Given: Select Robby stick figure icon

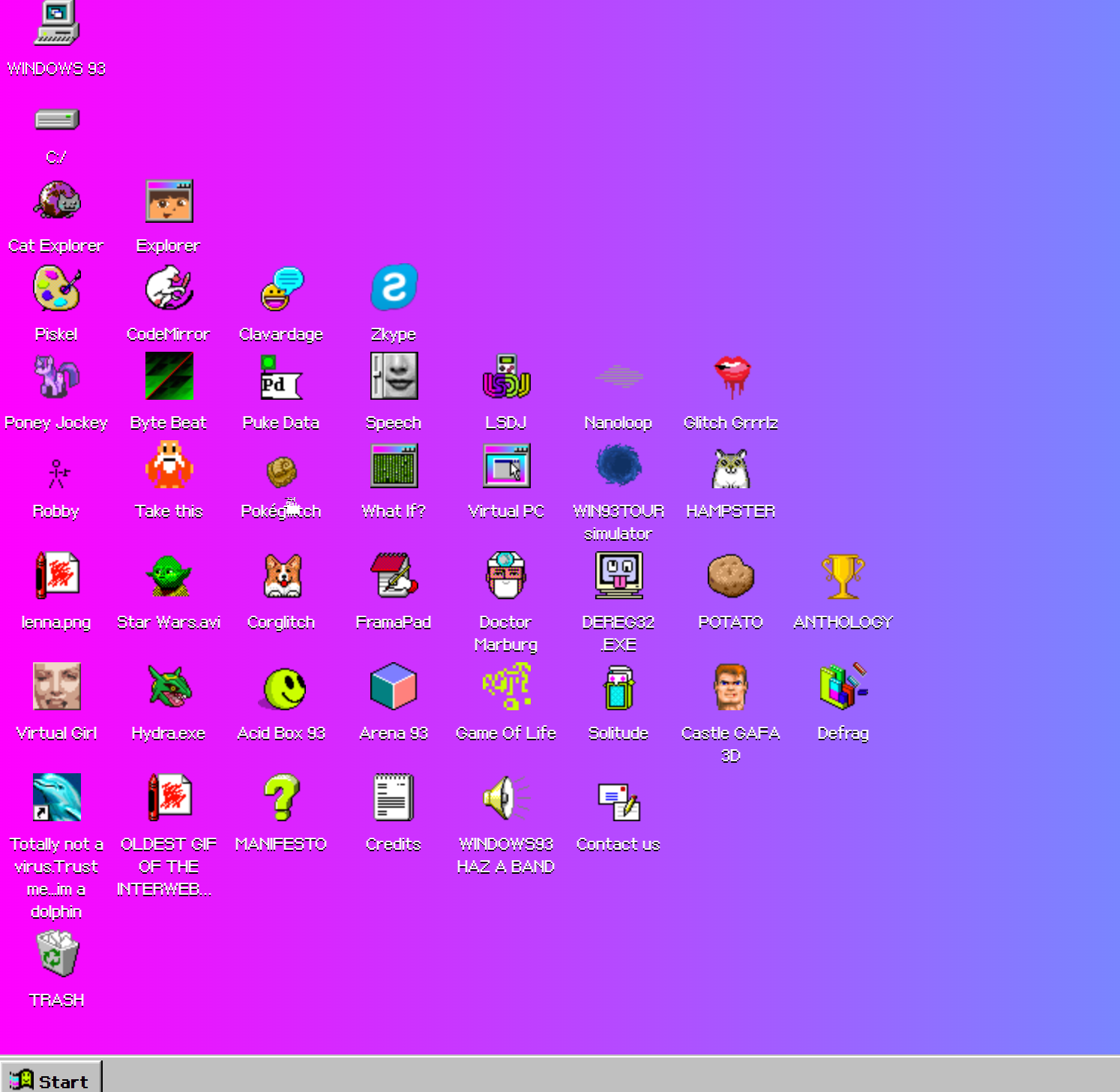Looking at the screenshot, I should click(x=57, y=472).
